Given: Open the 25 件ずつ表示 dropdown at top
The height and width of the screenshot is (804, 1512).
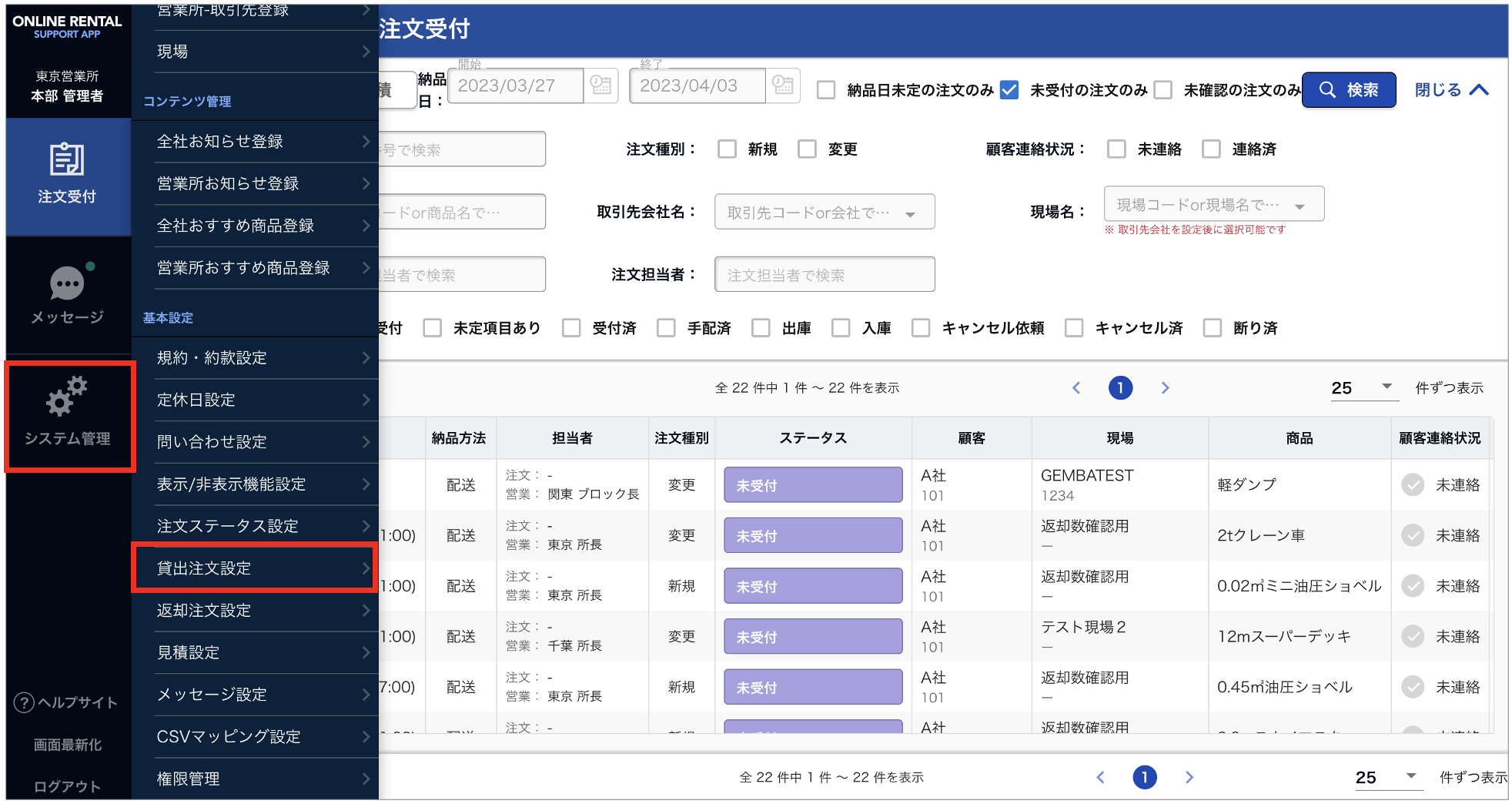Looking at the screenshot, I should (1361, 388).
